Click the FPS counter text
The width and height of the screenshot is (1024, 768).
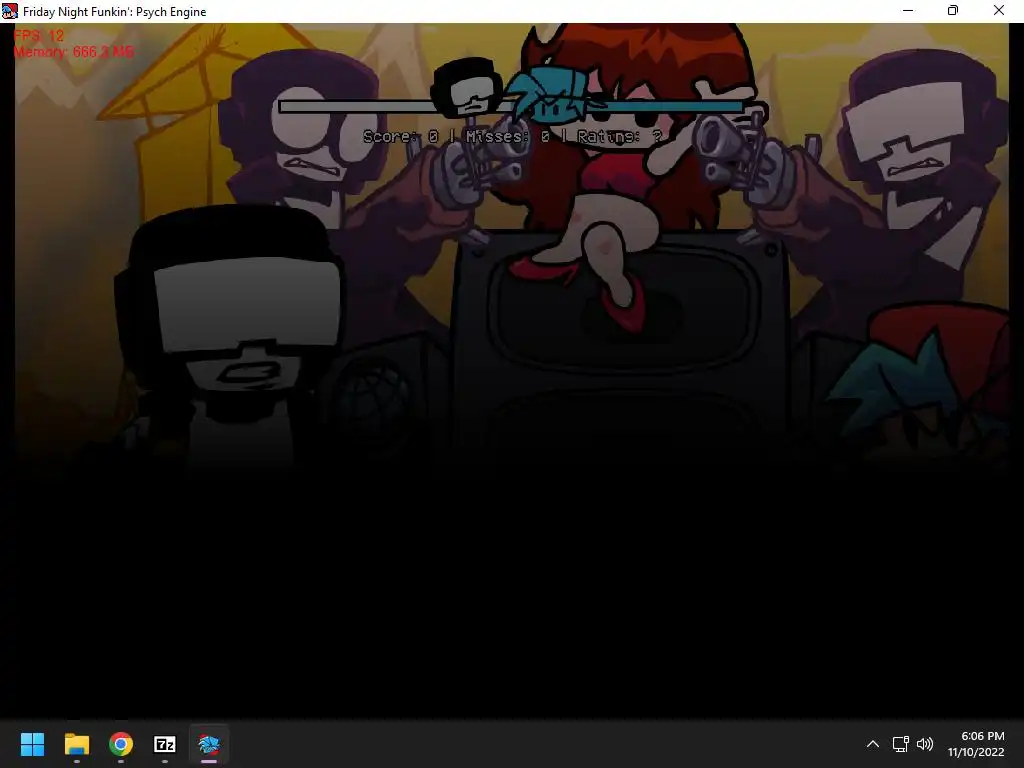click(39, 36)
